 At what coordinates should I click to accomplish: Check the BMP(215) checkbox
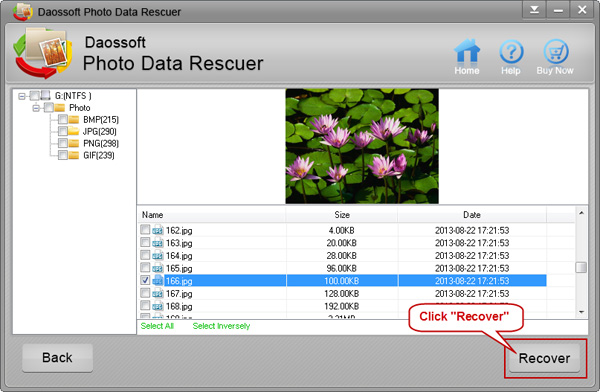pyautogui.click(x=63, y=119)
